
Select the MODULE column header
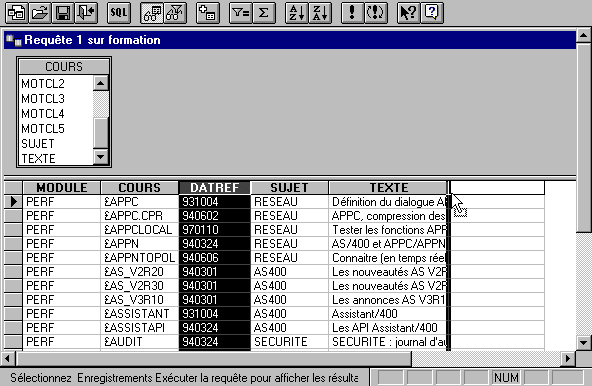(x=62, y=188)
